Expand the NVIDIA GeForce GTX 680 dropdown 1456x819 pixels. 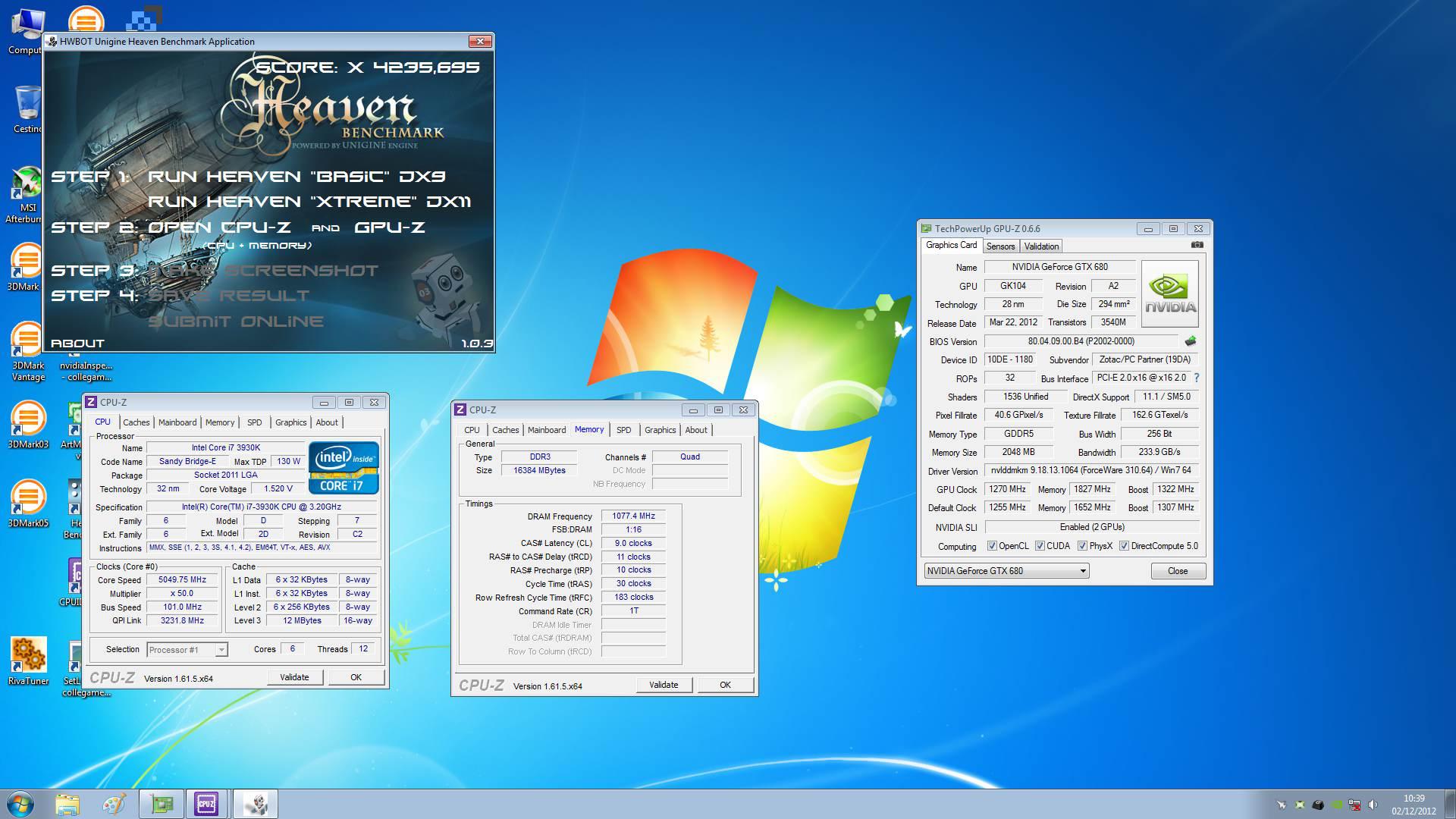(1007, 571)
